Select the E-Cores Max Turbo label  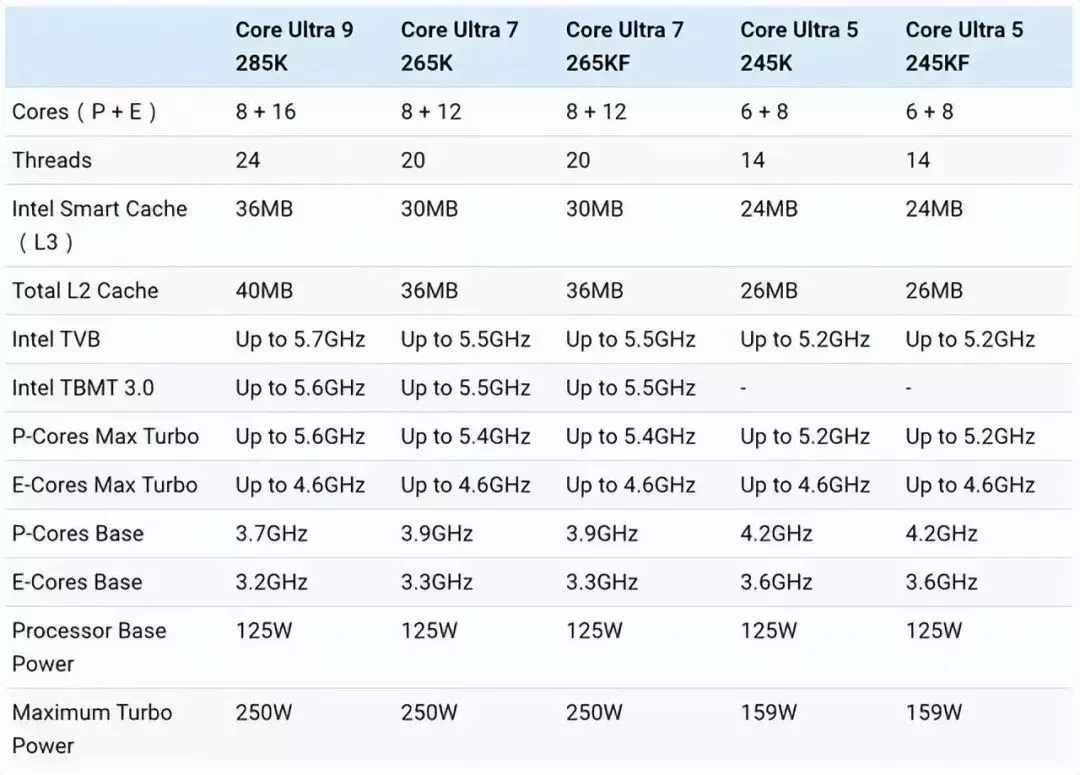coord(105,485)
